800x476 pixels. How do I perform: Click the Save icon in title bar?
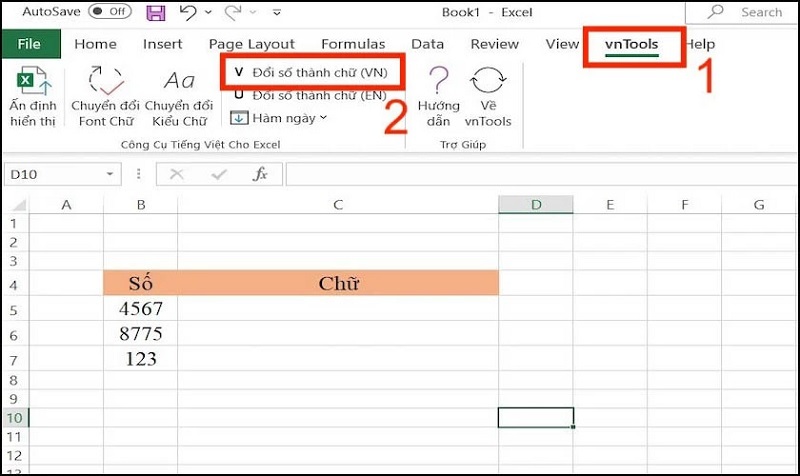tap(156, 13)
